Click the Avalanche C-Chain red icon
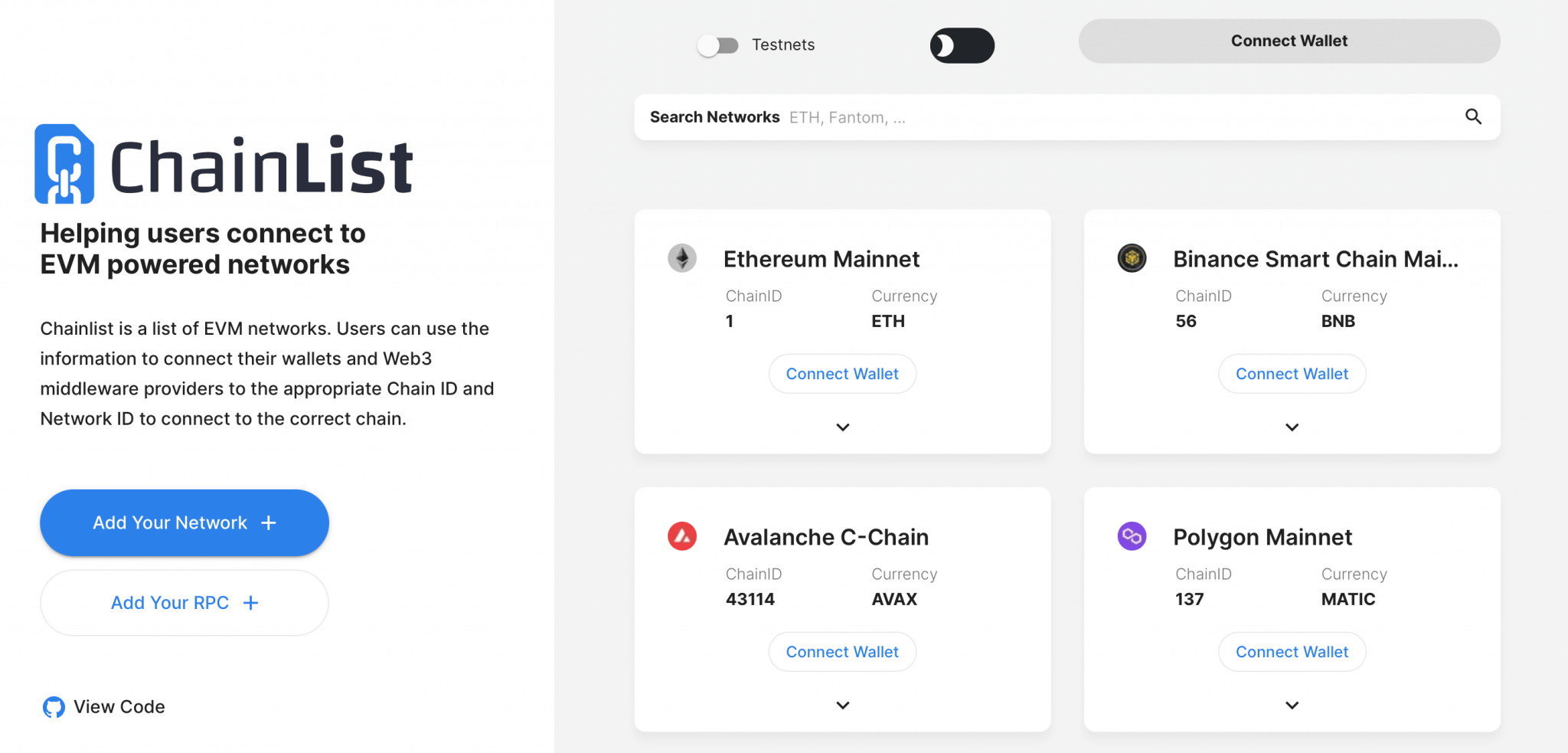The image size is (1568, 753). 682,536
